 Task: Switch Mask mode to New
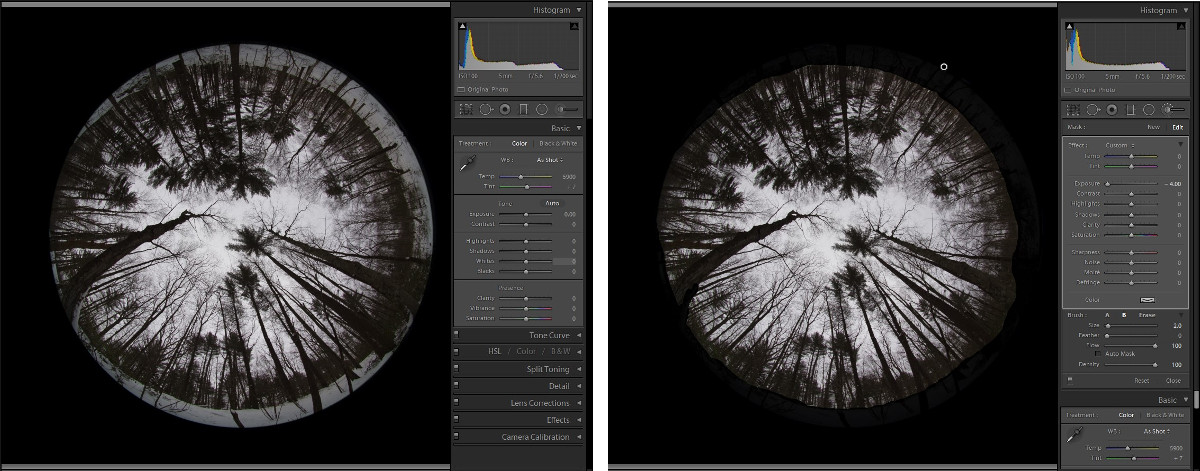[x=1152, y=127]
